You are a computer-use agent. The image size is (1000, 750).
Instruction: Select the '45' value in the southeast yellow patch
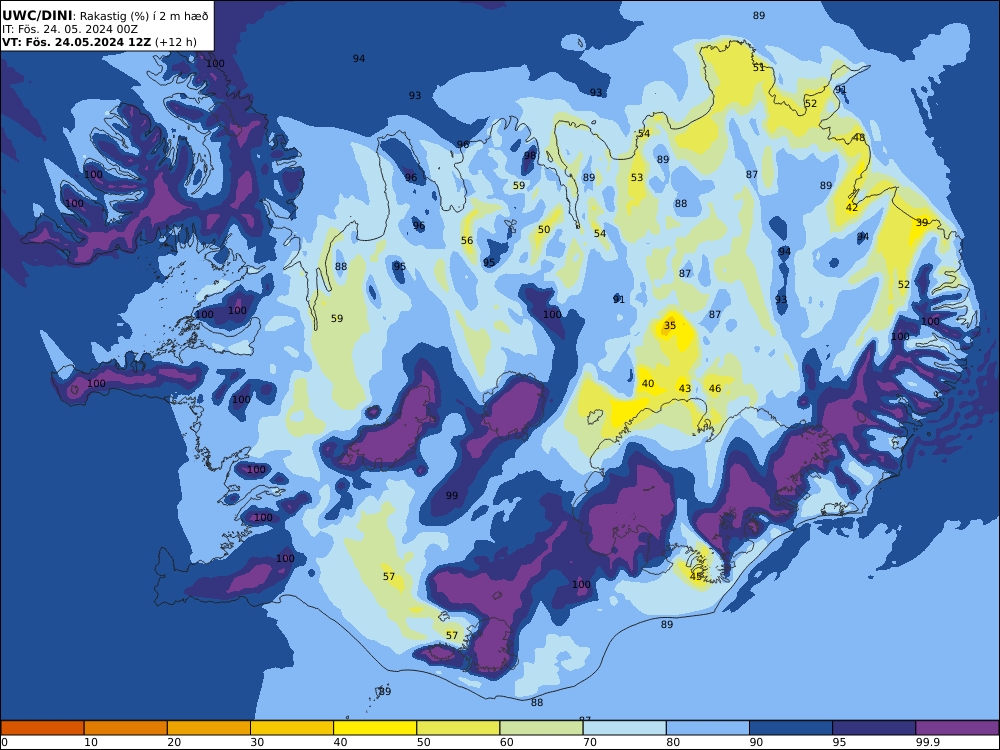pyautogui.click(x=696, y=576)
